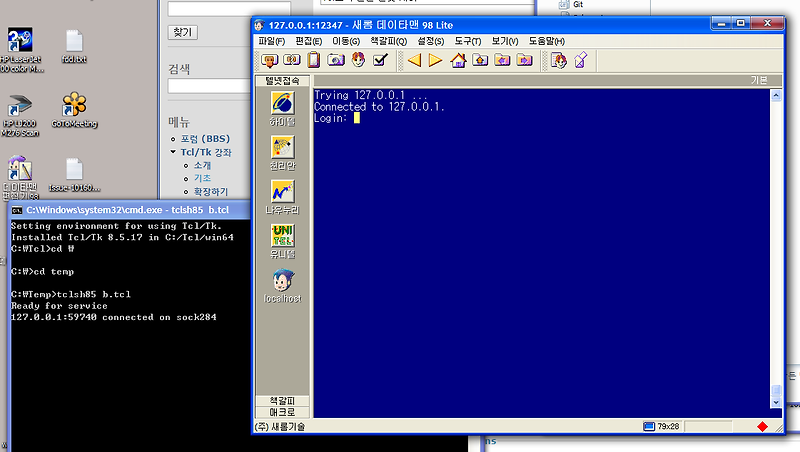Click the 검색 search input field
The image size is (800, 452).
coord(209,86)
